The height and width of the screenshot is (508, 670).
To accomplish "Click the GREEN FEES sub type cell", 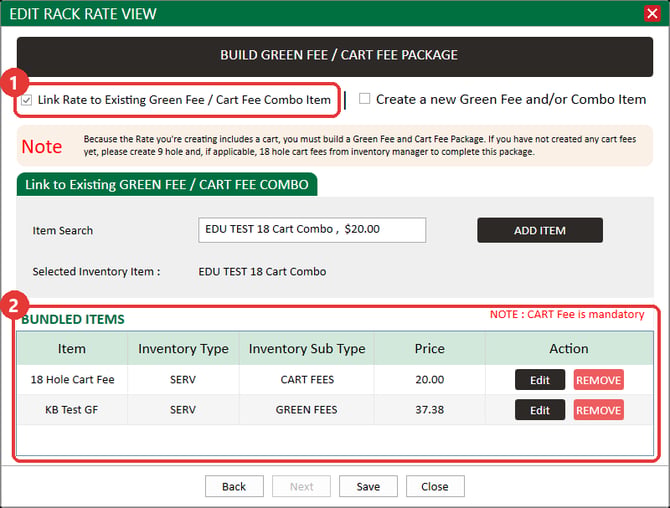I will click(x=307, y=410).
